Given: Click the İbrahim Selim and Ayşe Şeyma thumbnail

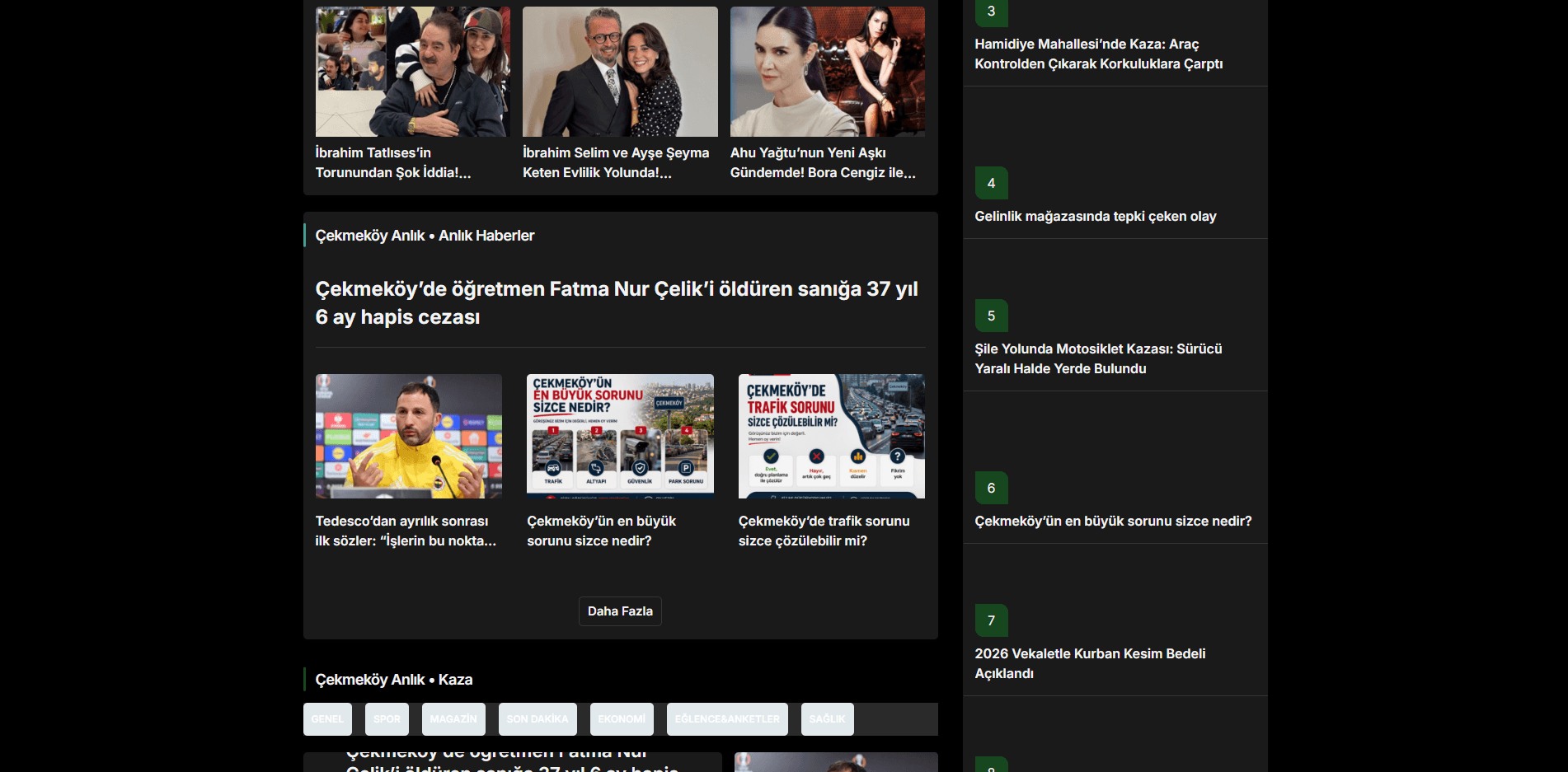Looking at the screenshot, I should 620,72.
